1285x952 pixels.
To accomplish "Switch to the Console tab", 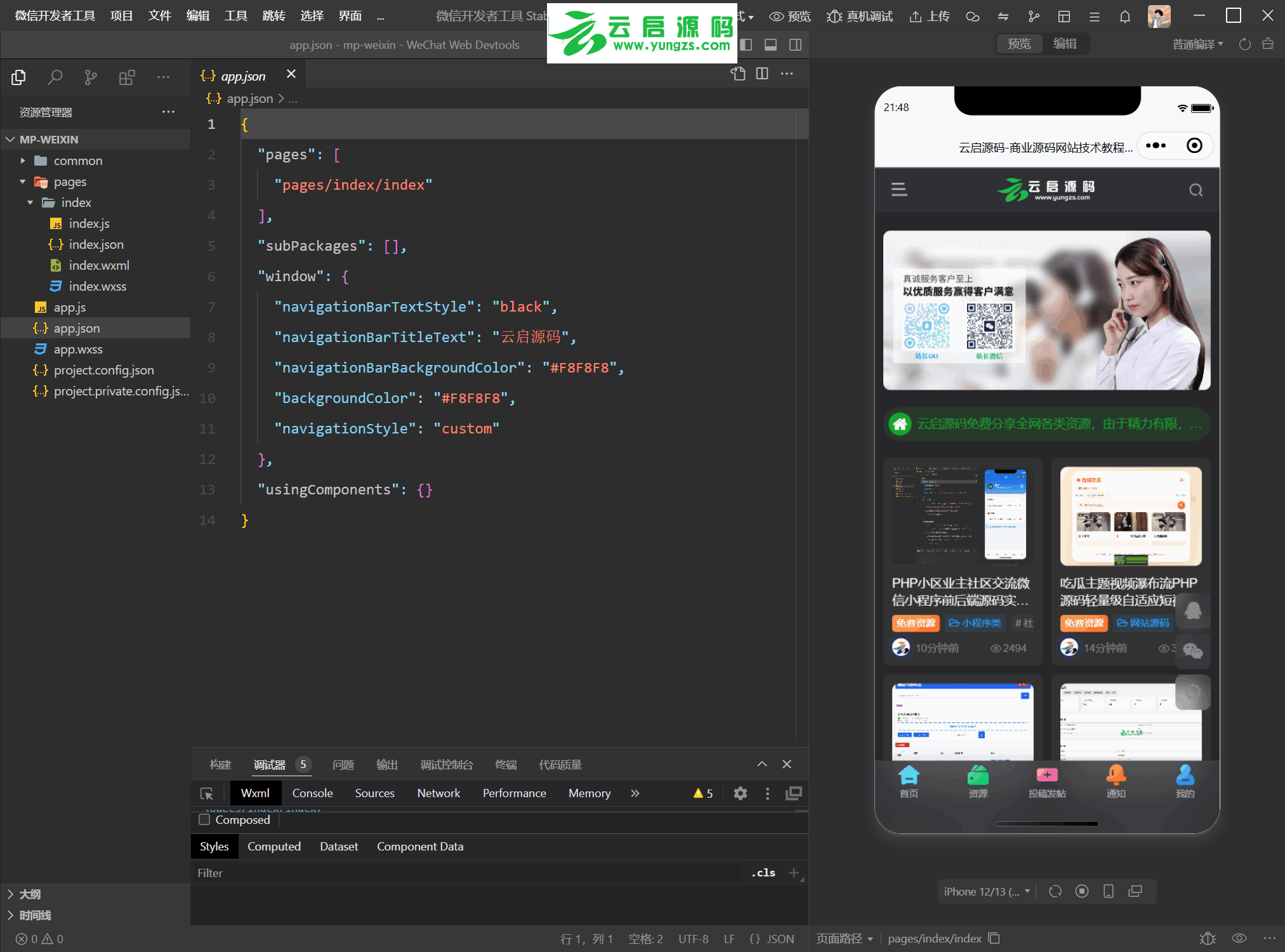I will [312, 793].
